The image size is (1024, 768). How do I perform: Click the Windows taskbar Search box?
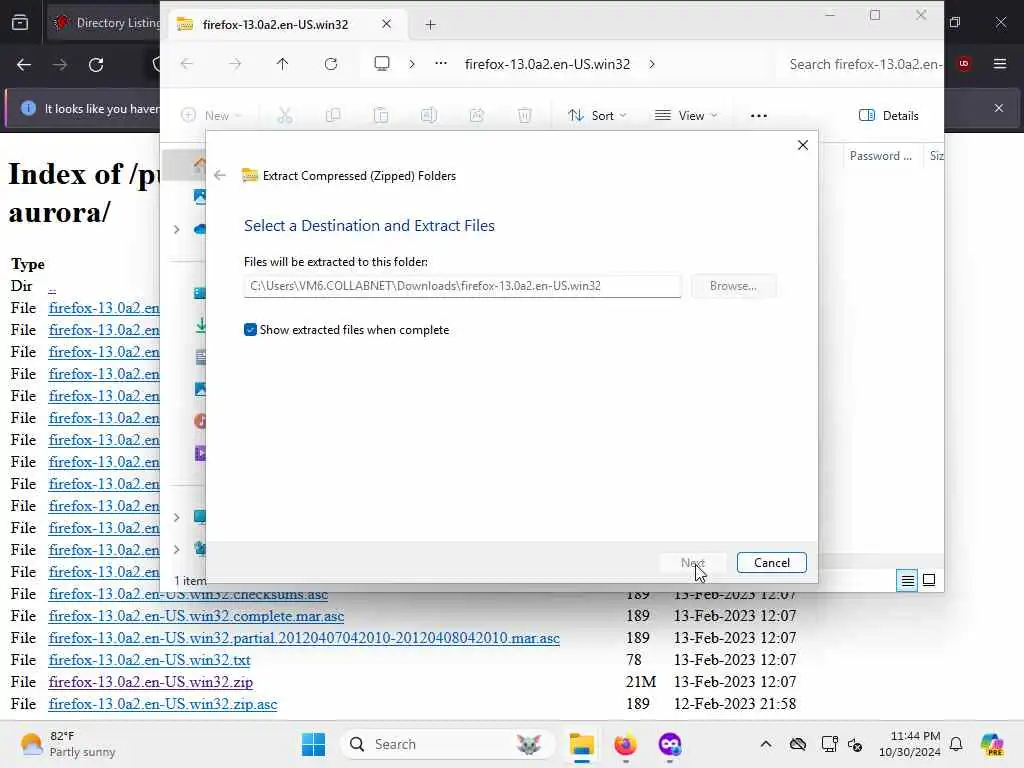point(447,744)
